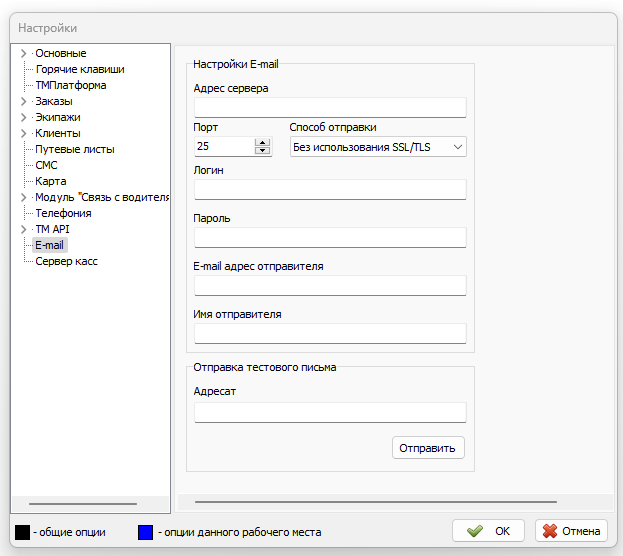Click the Отправить button
Screen dimensions: 623x556
coord(428,448)
